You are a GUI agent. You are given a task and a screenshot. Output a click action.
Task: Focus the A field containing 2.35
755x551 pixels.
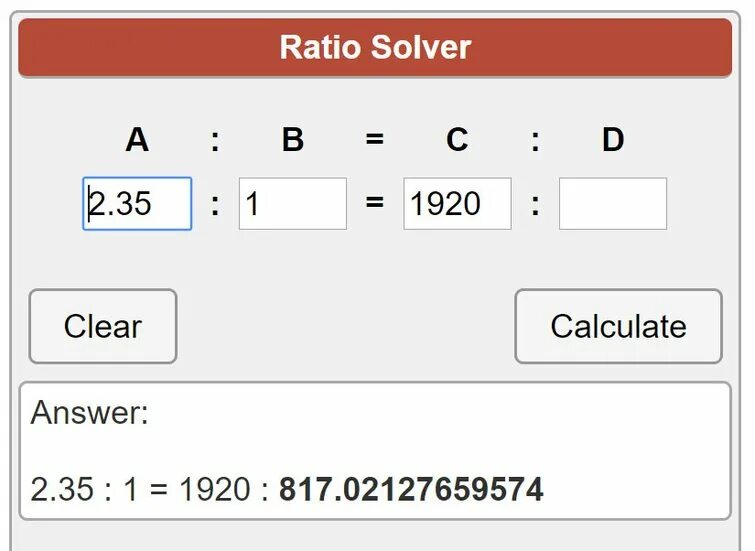click(137, 204)
